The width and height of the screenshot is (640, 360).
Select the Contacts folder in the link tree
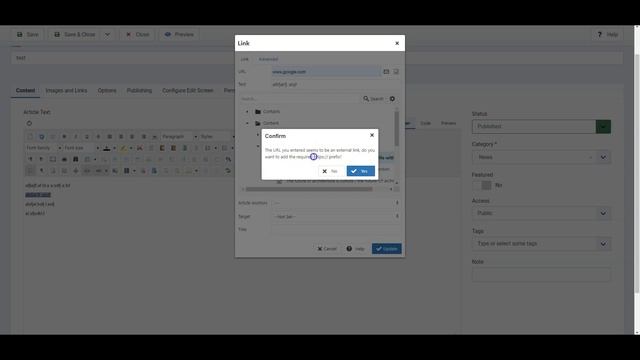pos(267,111)
